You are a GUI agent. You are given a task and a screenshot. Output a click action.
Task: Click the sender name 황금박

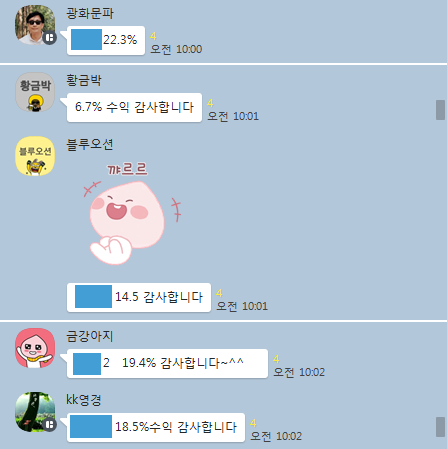(84, 80)
